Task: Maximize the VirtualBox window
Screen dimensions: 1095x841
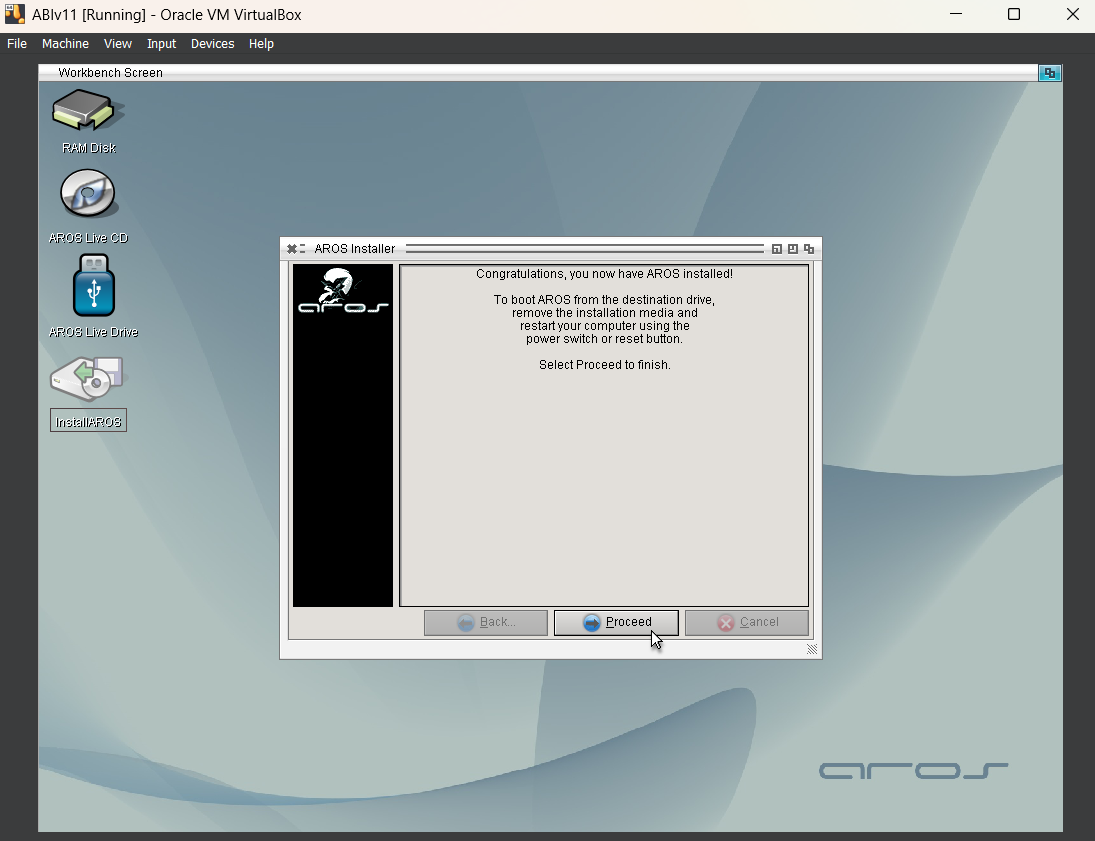Action: click(1014, 15)
